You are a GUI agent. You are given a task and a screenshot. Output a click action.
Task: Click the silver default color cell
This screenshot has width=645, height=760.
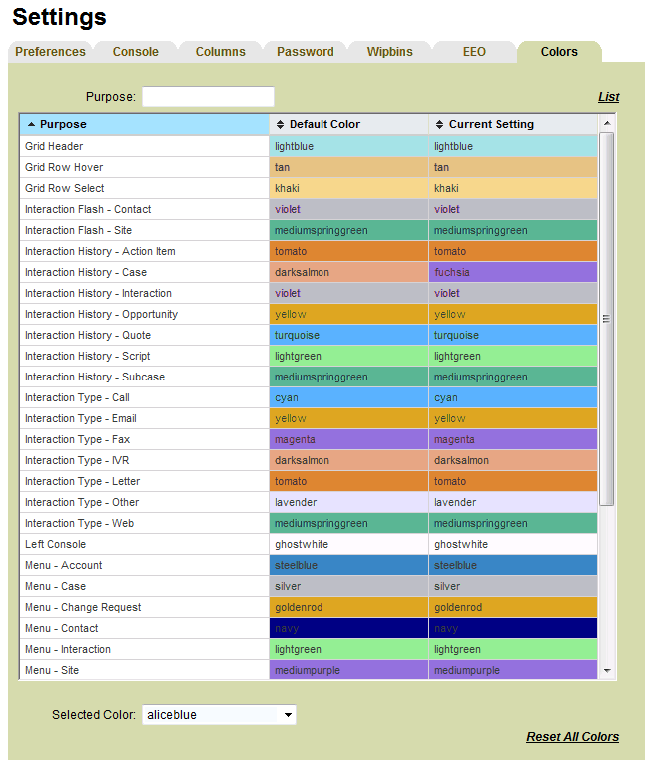tap(349, 586)
